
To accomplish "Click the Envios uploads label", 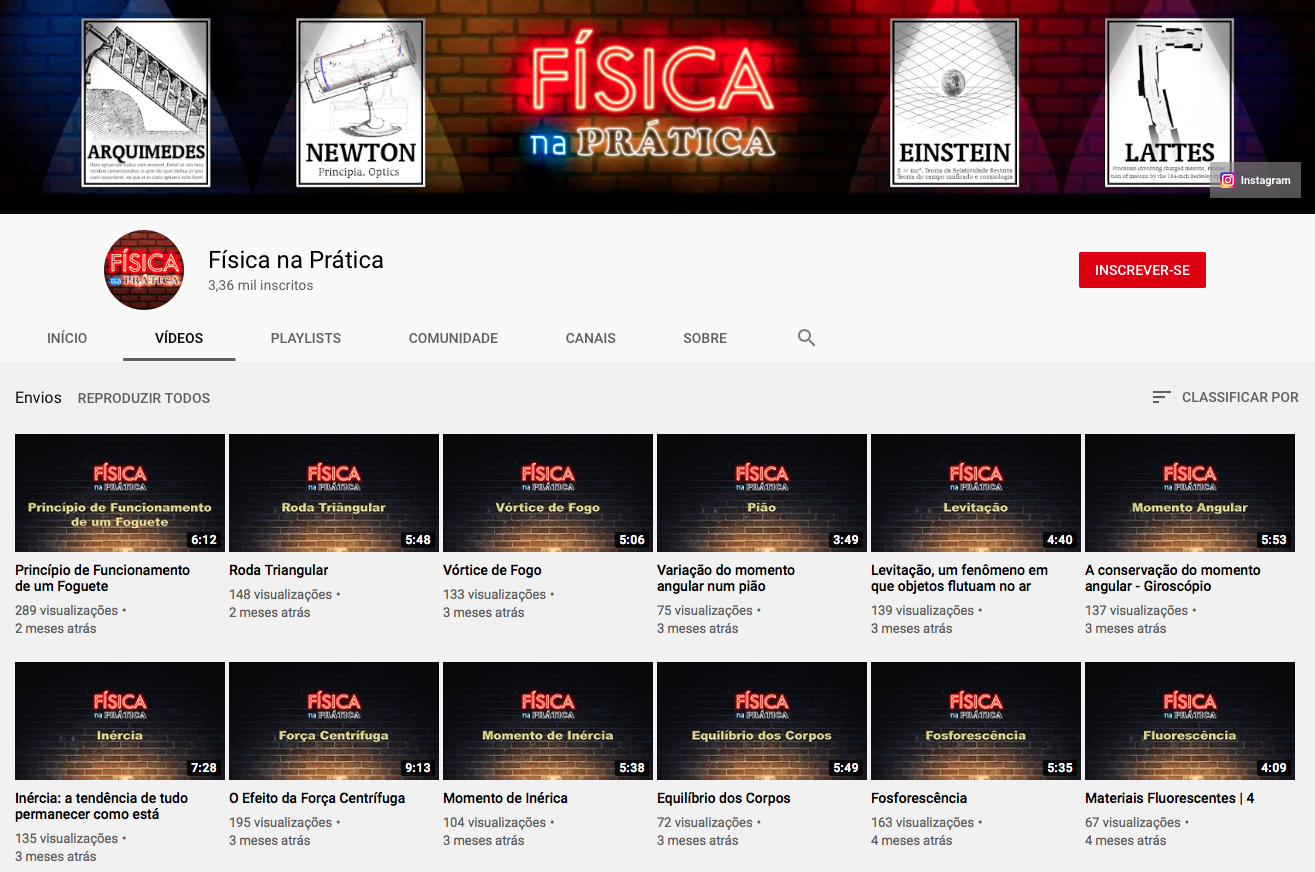I will (38, 398).
